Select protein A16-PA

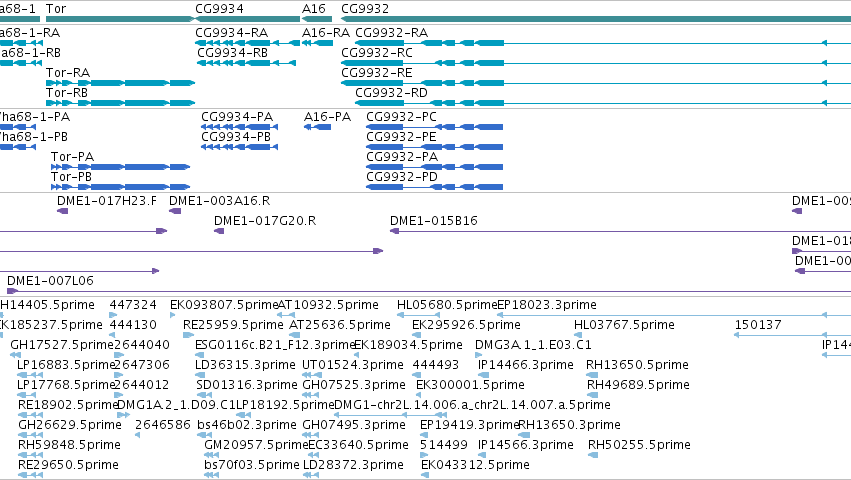click(x=327, y=117)
